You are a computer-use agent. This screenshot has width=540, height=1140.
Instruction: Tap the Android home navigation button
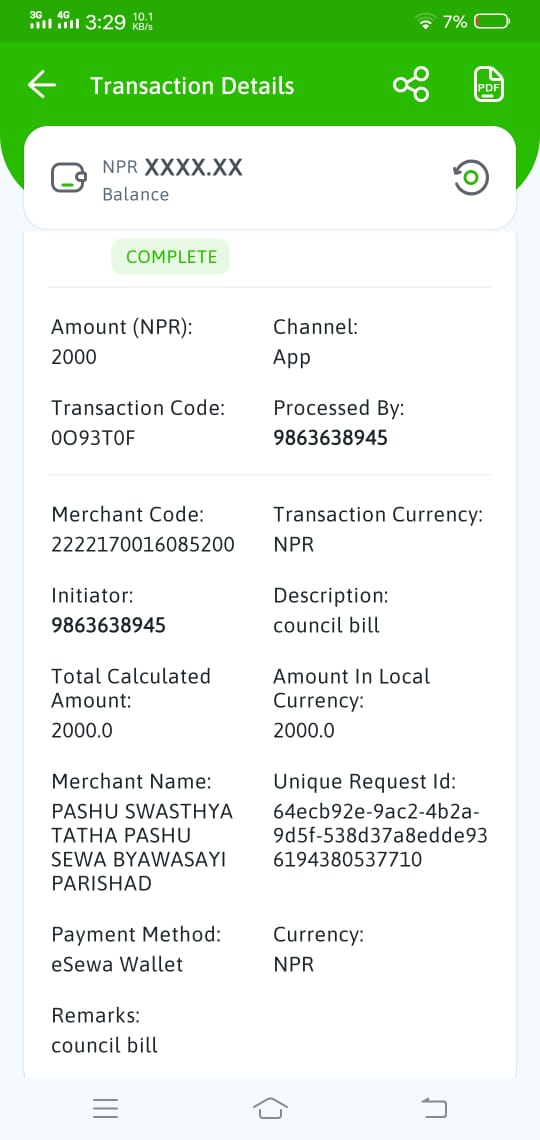[270, 1108]
